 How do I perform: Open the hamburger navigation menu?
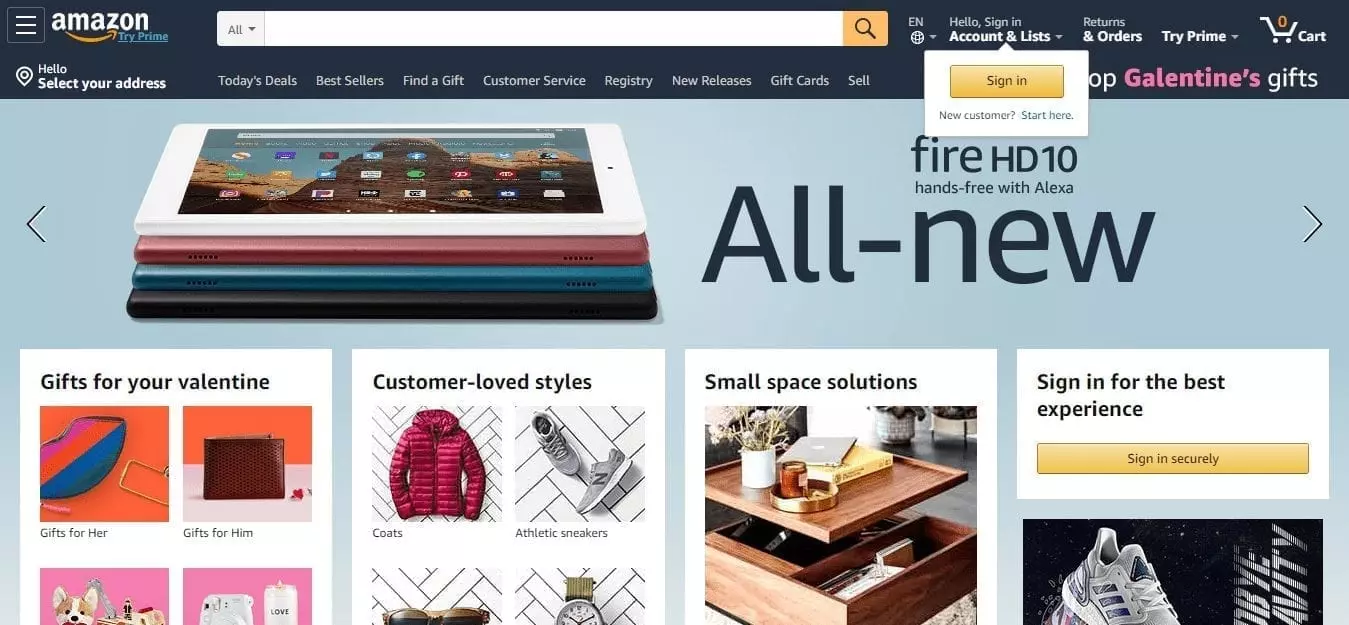[25, 25]
